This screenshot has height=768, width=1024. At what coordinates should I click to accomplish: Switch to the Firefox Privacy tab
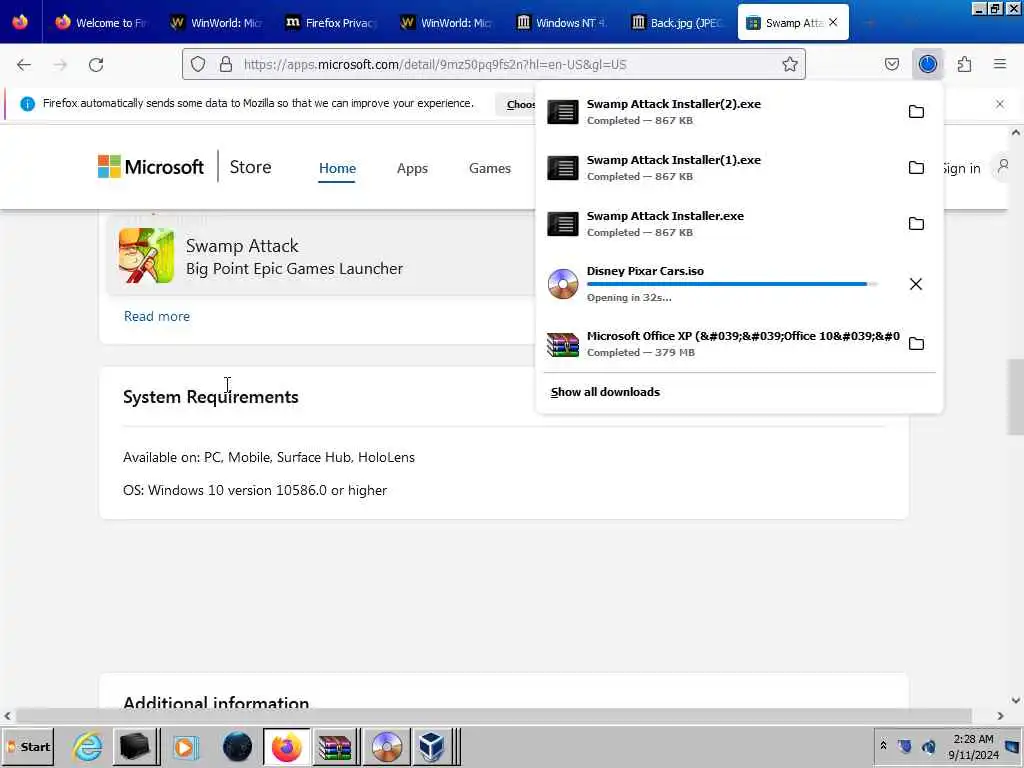pyautogui.click(x=331, y=22)
